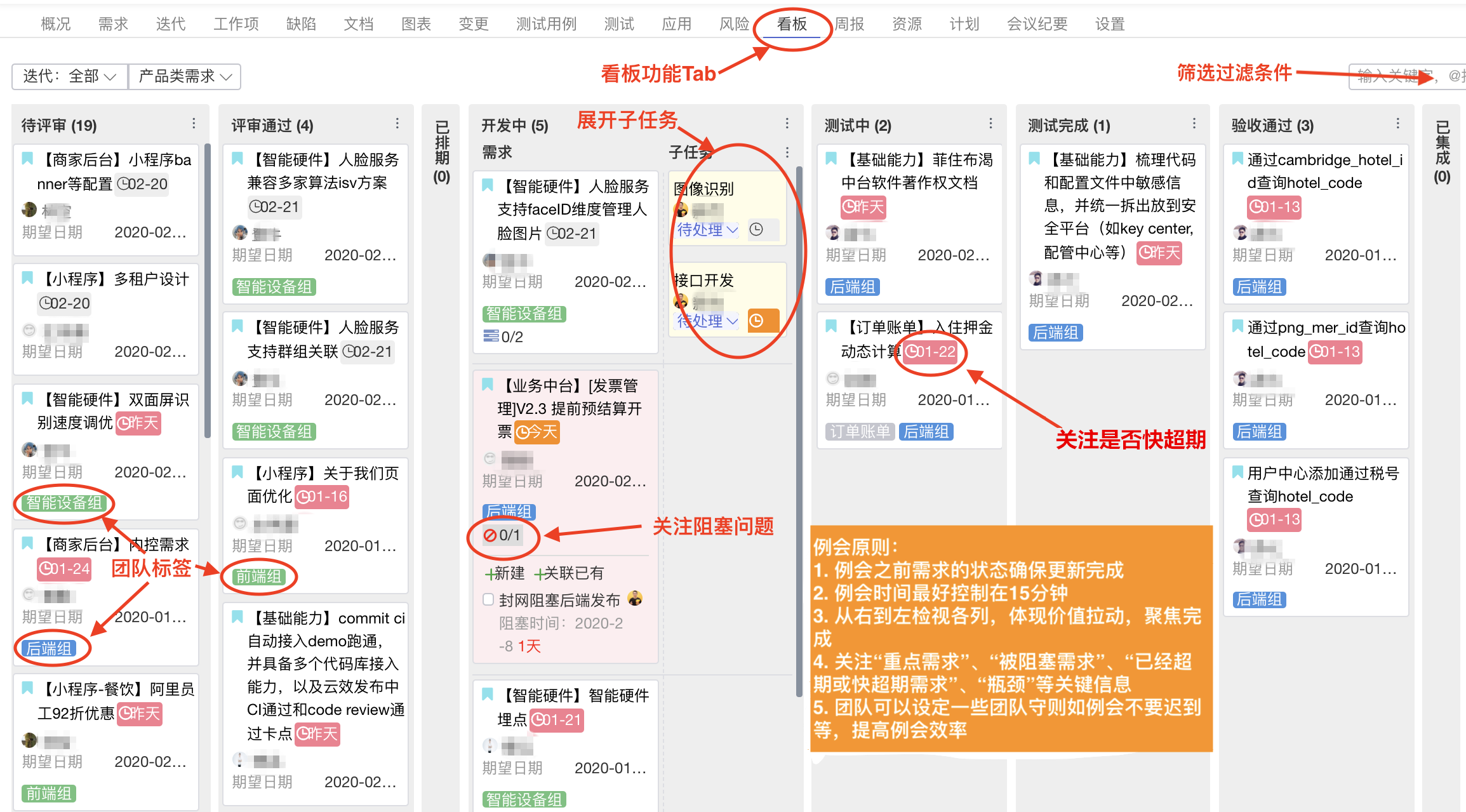Expand the collapsed 已集成 column
1466x812 pixels.
[x=1442, y=152]
